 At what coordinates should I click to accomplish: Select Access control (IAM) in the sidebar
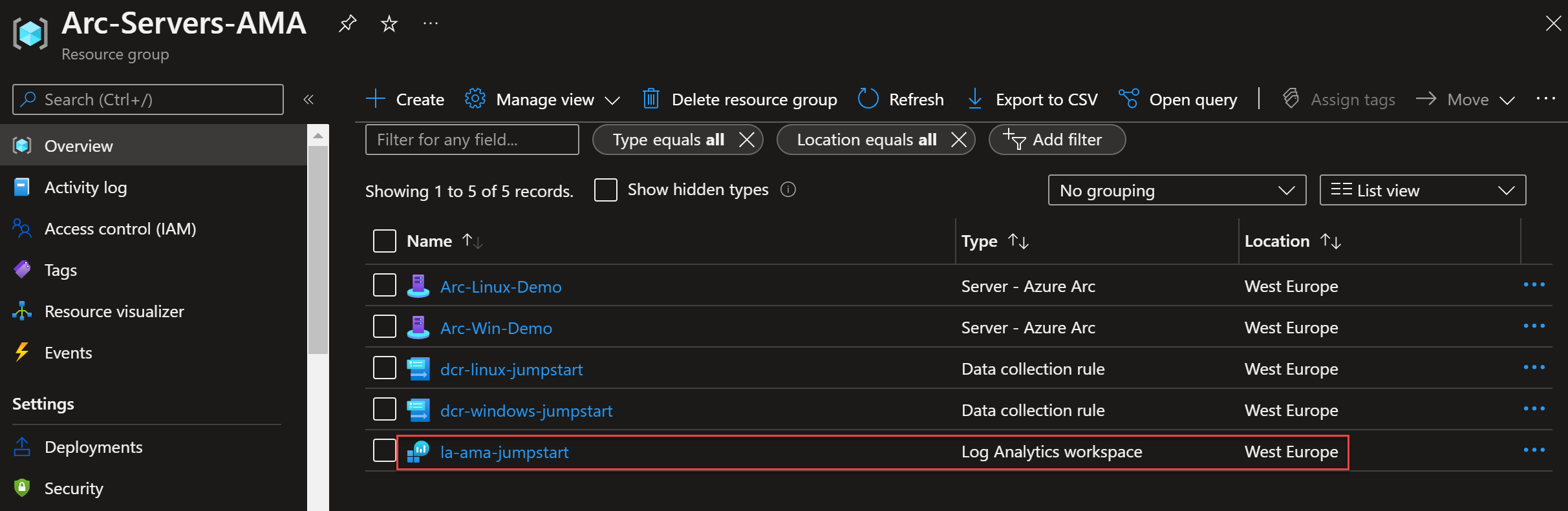click(x=120, y=229)
